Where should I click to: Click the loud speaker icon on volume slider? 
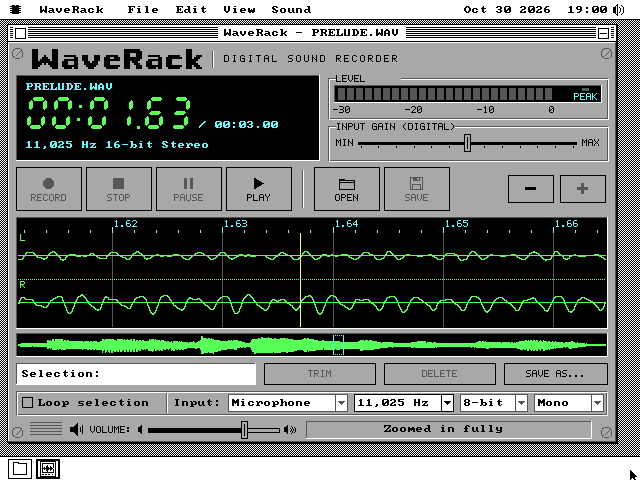click(290, 430)
